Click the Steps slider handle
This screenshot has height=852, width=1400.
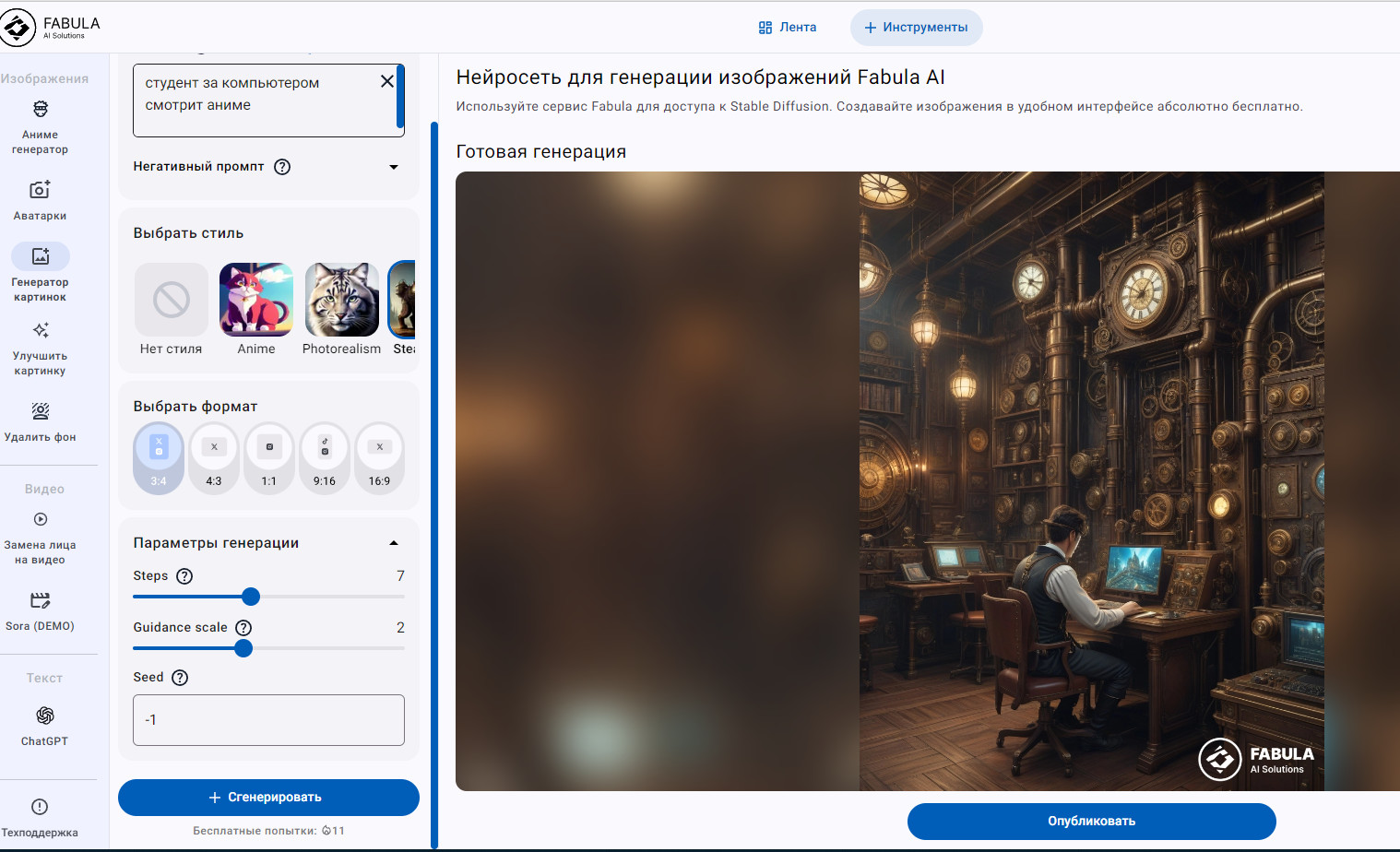coord(251,597)
